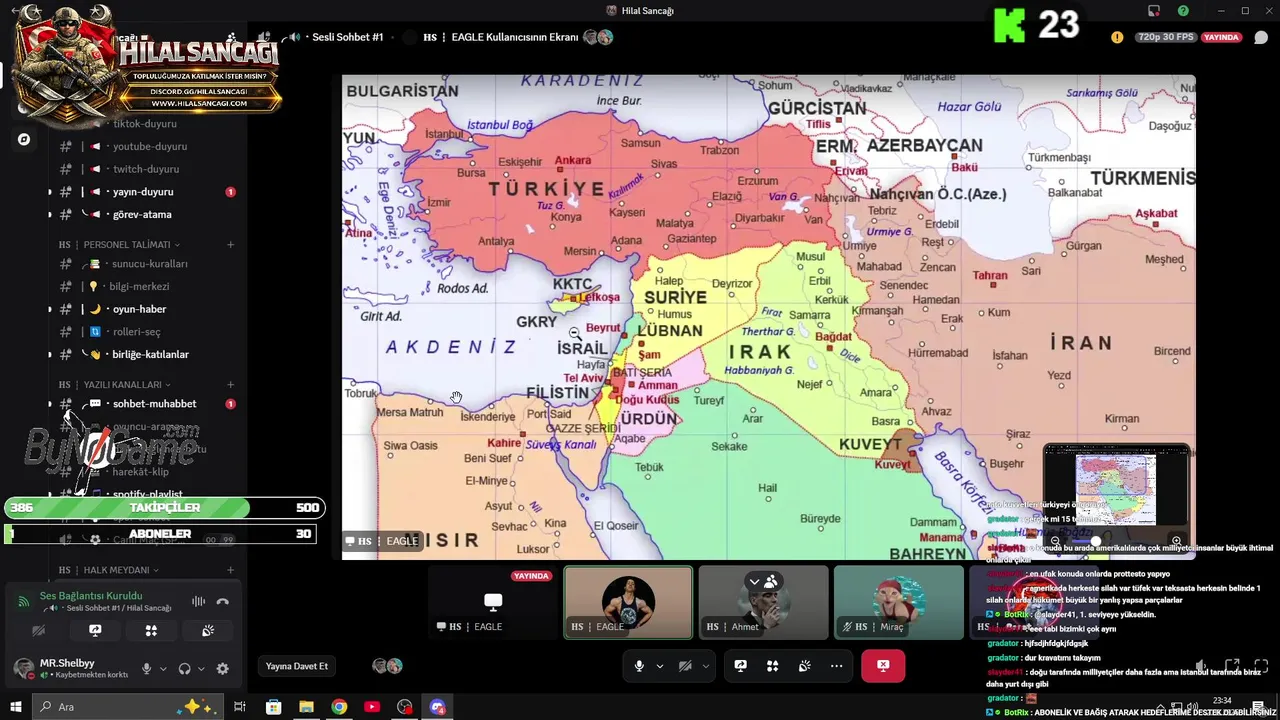1280x720 pixels.
Task: Toggle headphone deafen next to MR.Shelbyy
Action: (184, 669)
